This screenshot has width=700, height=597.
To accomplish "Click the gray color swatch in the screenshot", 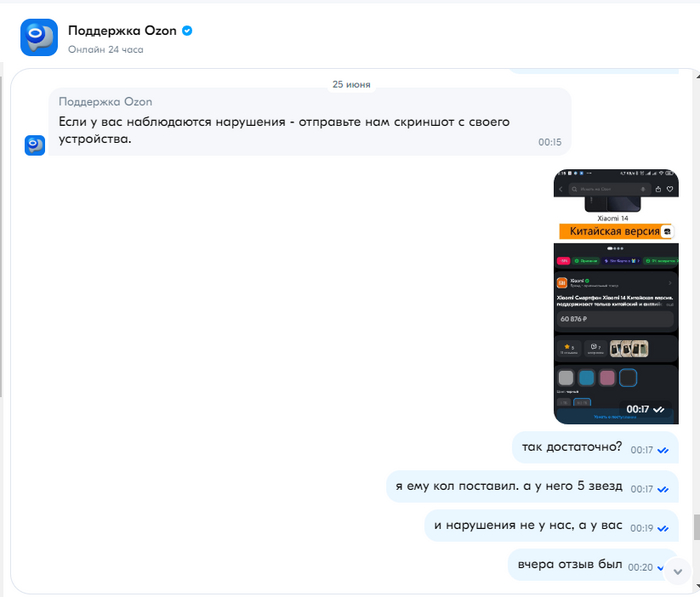I will [x=566, y=378].
